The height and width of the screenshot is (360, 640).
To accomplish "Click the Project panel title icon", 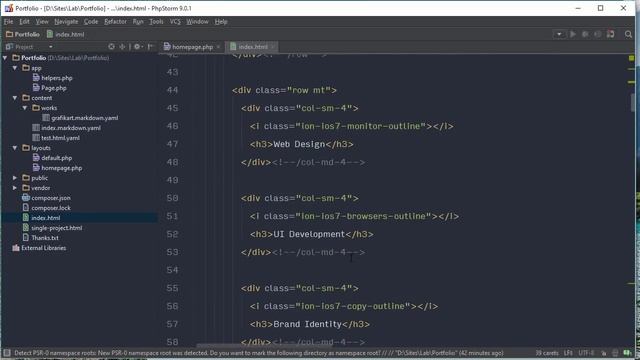I will (9, 47).
